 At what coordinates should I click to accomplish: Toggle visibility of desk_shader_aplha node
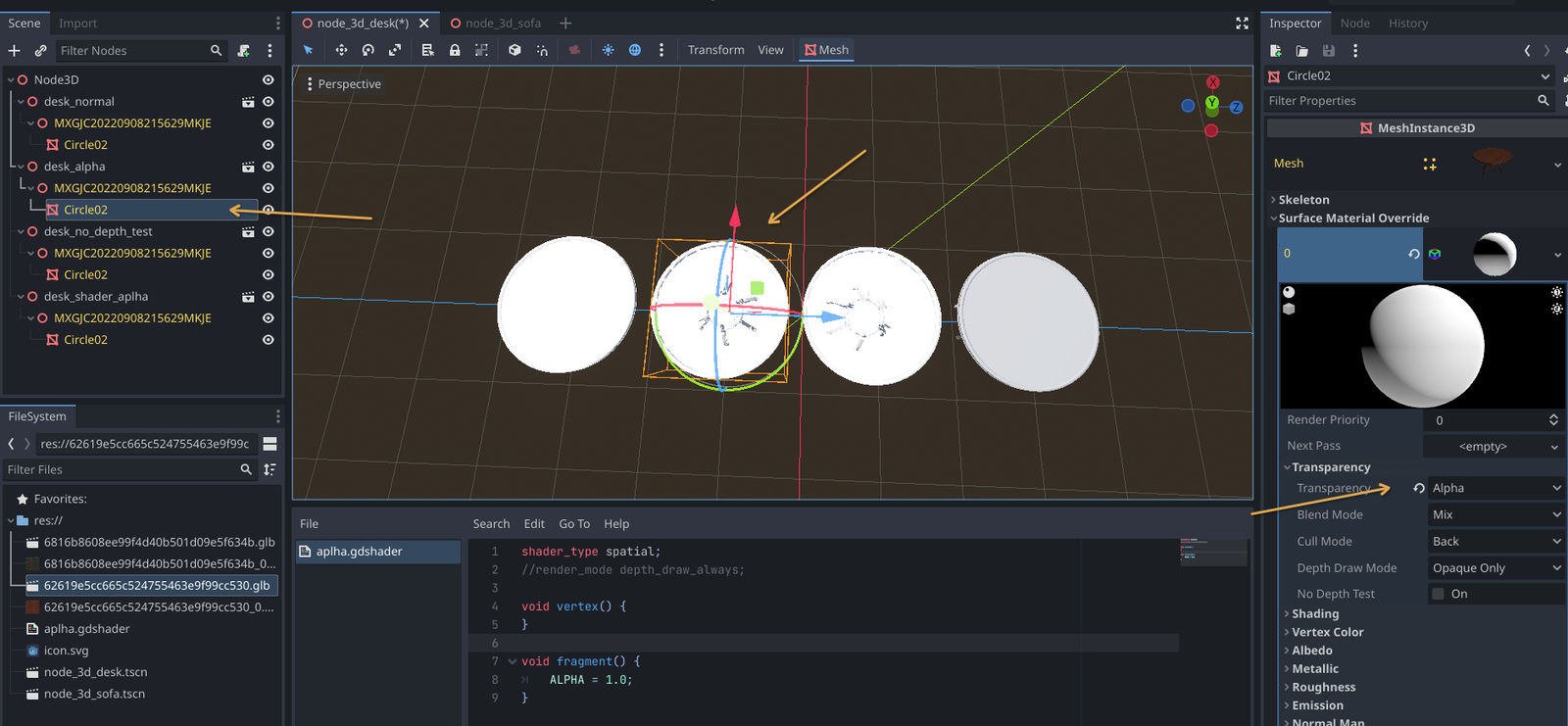pos(268,297)
